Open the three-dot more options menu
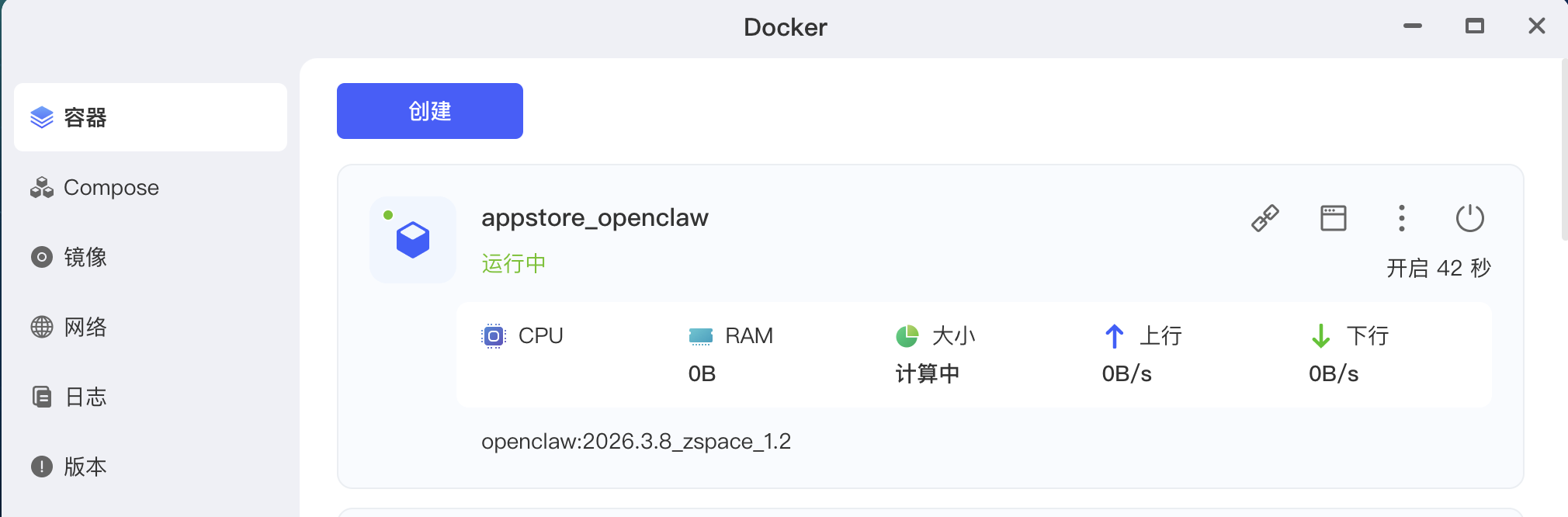Screen dimensions: 1568x517 (1401, 218)
